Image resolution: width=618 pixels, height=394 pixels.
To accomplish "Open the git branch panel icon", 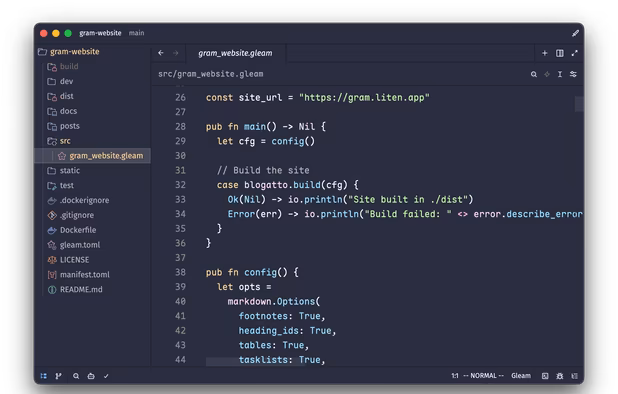I will click(x=58, y=376).
